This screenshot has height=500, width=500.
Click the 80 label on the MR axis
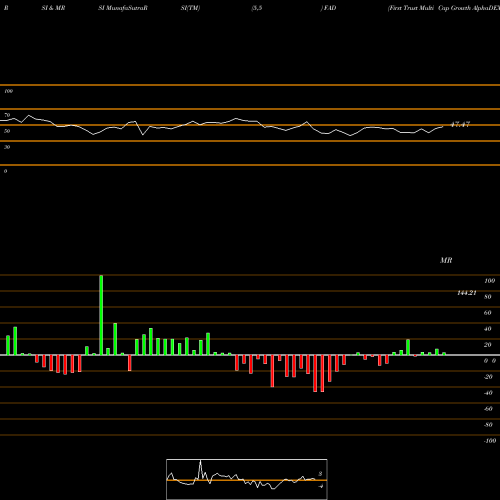click(488, 297)
